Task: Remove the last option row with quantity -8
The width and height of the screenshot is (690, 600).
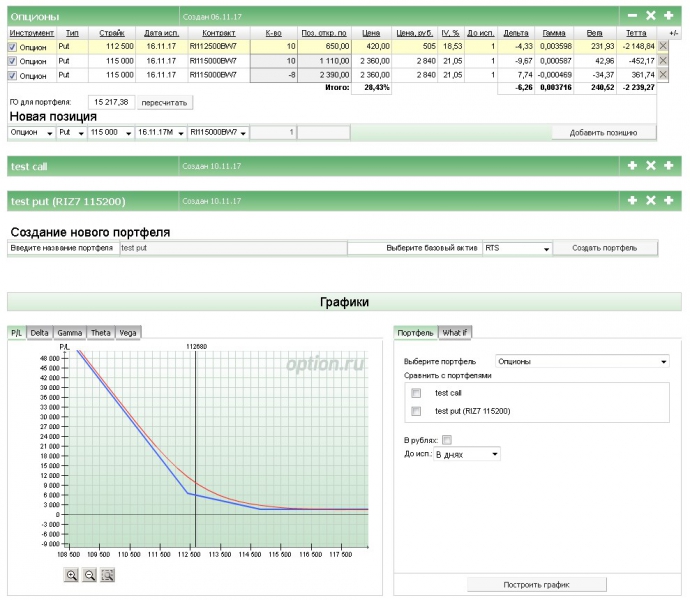Action: point(663,75)
